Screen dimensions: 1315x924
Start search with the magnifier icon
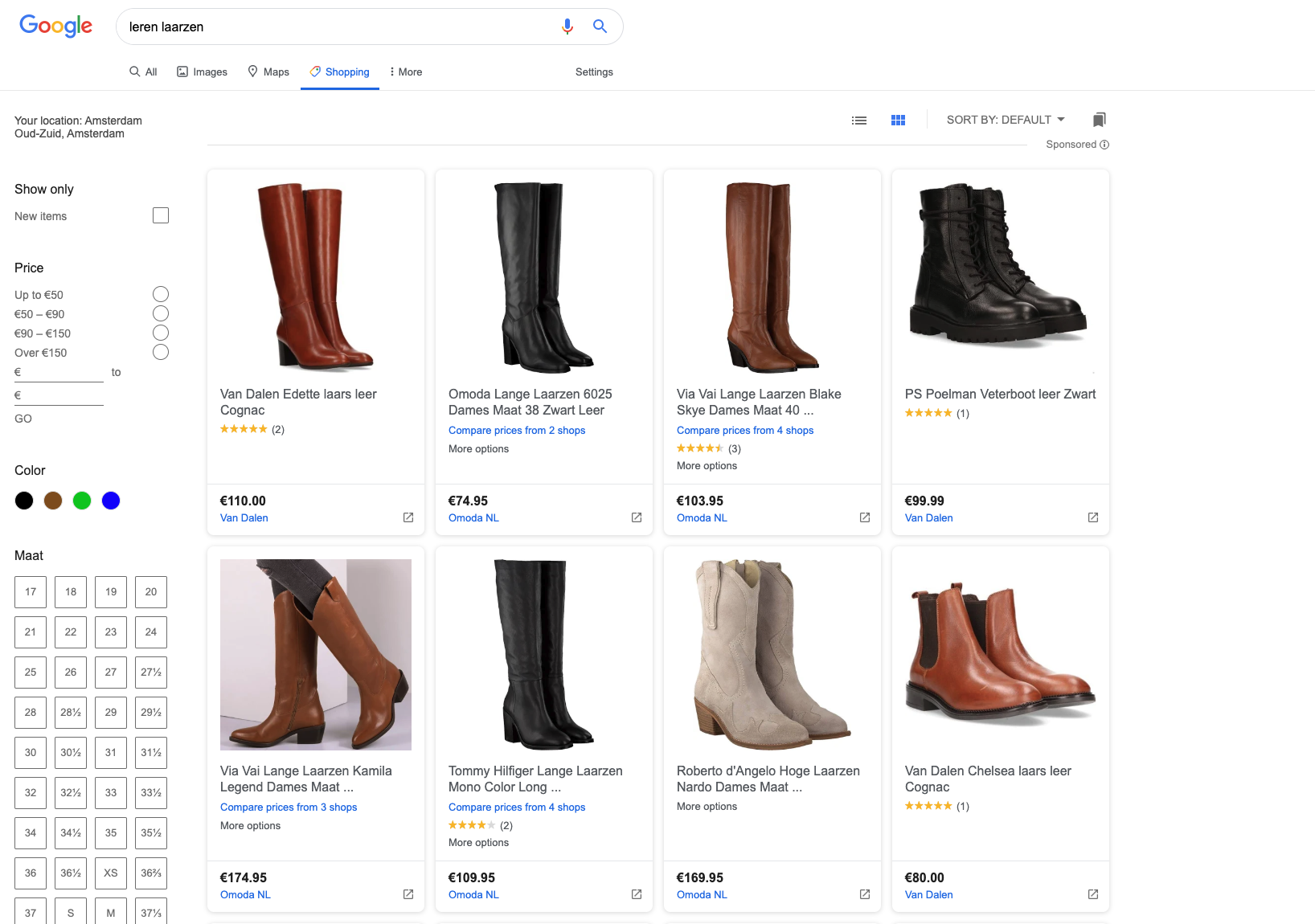coord(600,27)
